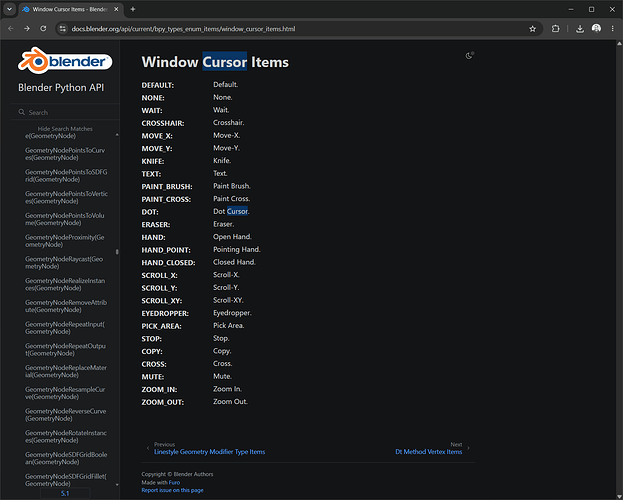Click the sidebar search magnifier icon

(21, 112)
